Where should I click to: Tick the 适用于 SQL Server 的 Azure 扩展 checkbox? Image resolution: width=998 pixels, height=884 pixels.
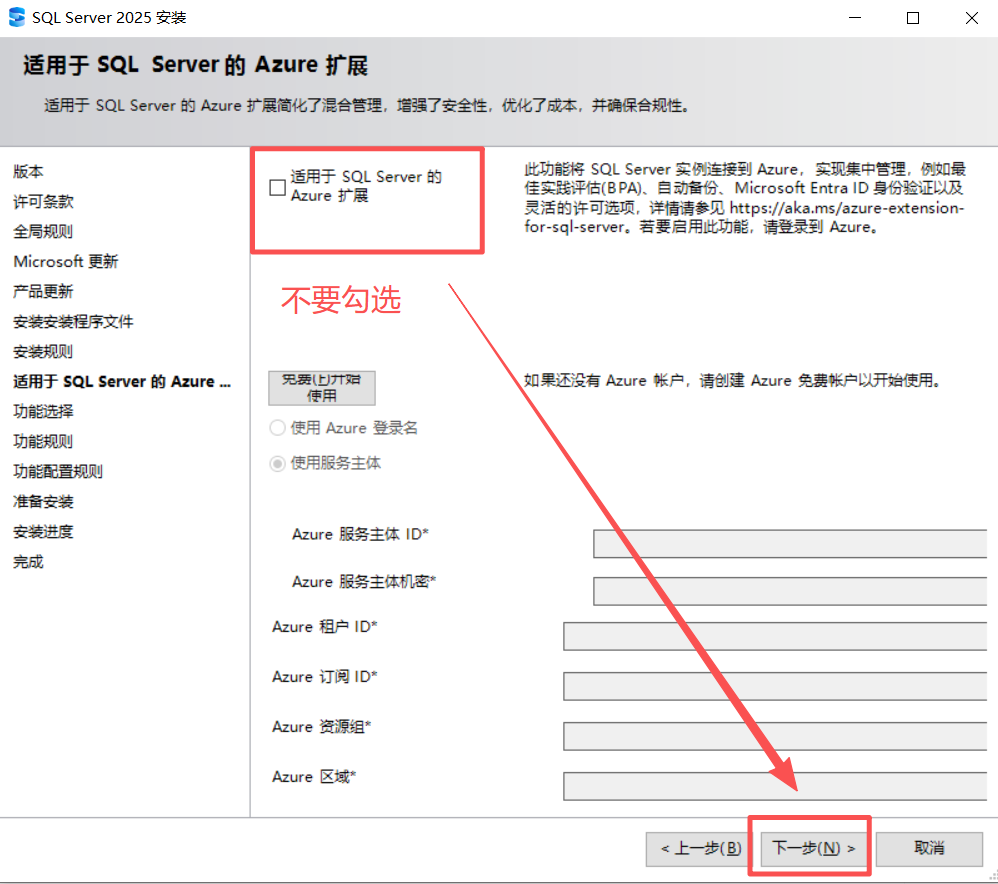click(278, 187)
